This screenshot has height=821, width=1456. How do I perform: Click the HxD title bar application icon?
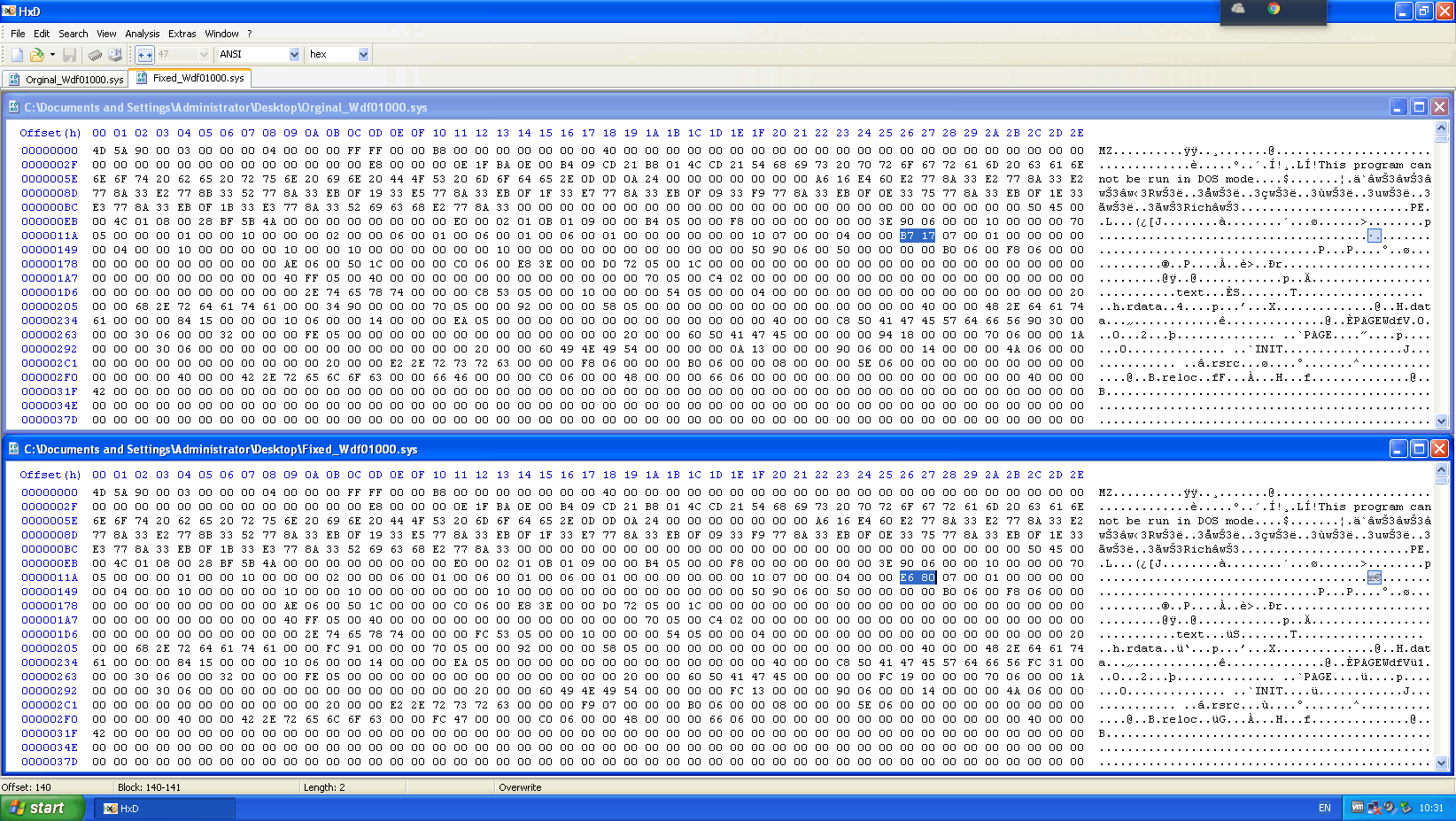click(9, 11)
